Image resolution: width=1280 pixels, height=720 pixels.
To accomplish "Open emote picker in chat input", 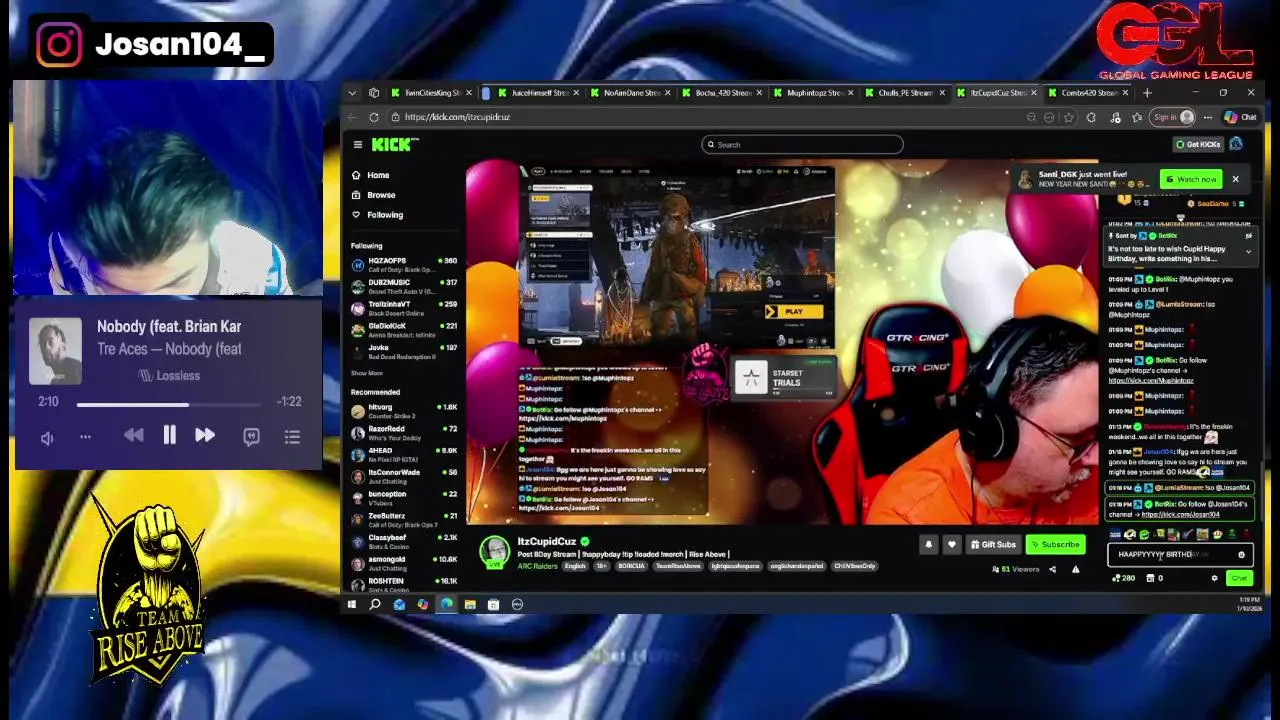I will tap(1241, 555).
